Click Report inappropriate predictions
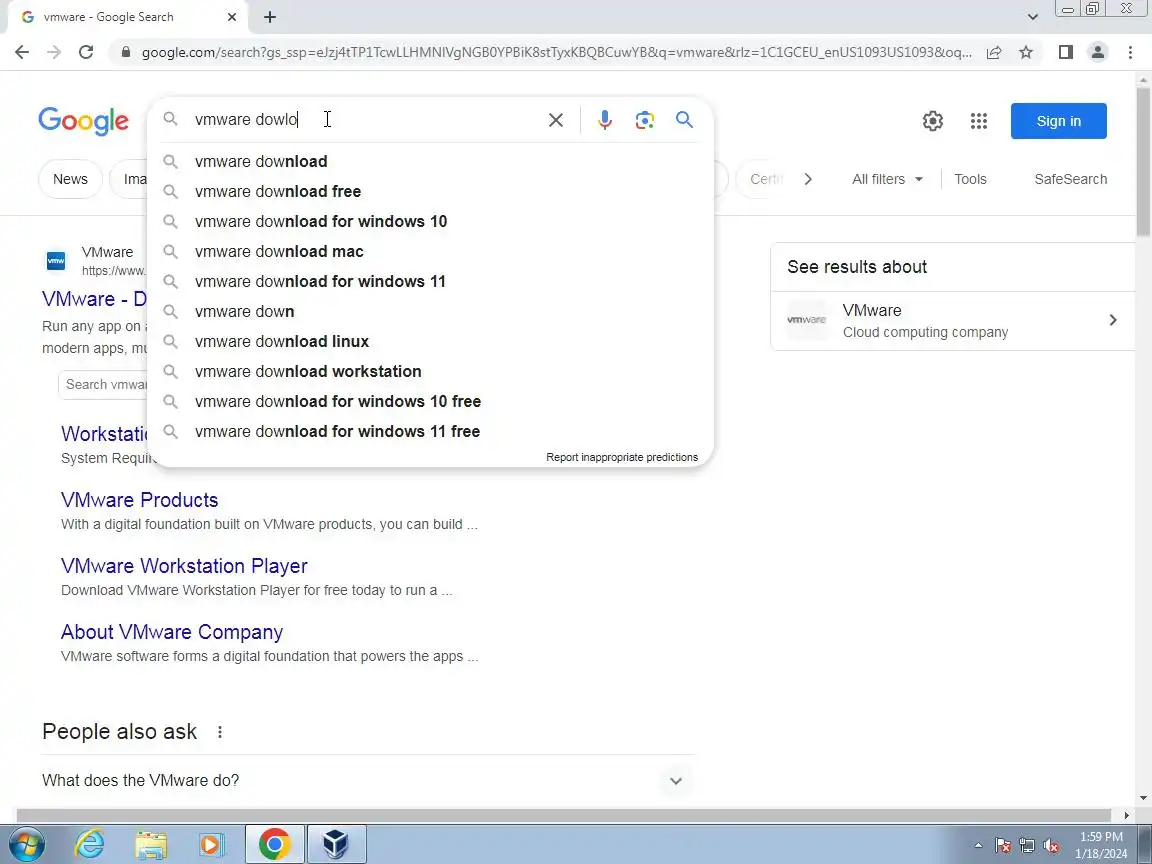The width and height of the screenshot is (1152, 864). tap(622, 458)
